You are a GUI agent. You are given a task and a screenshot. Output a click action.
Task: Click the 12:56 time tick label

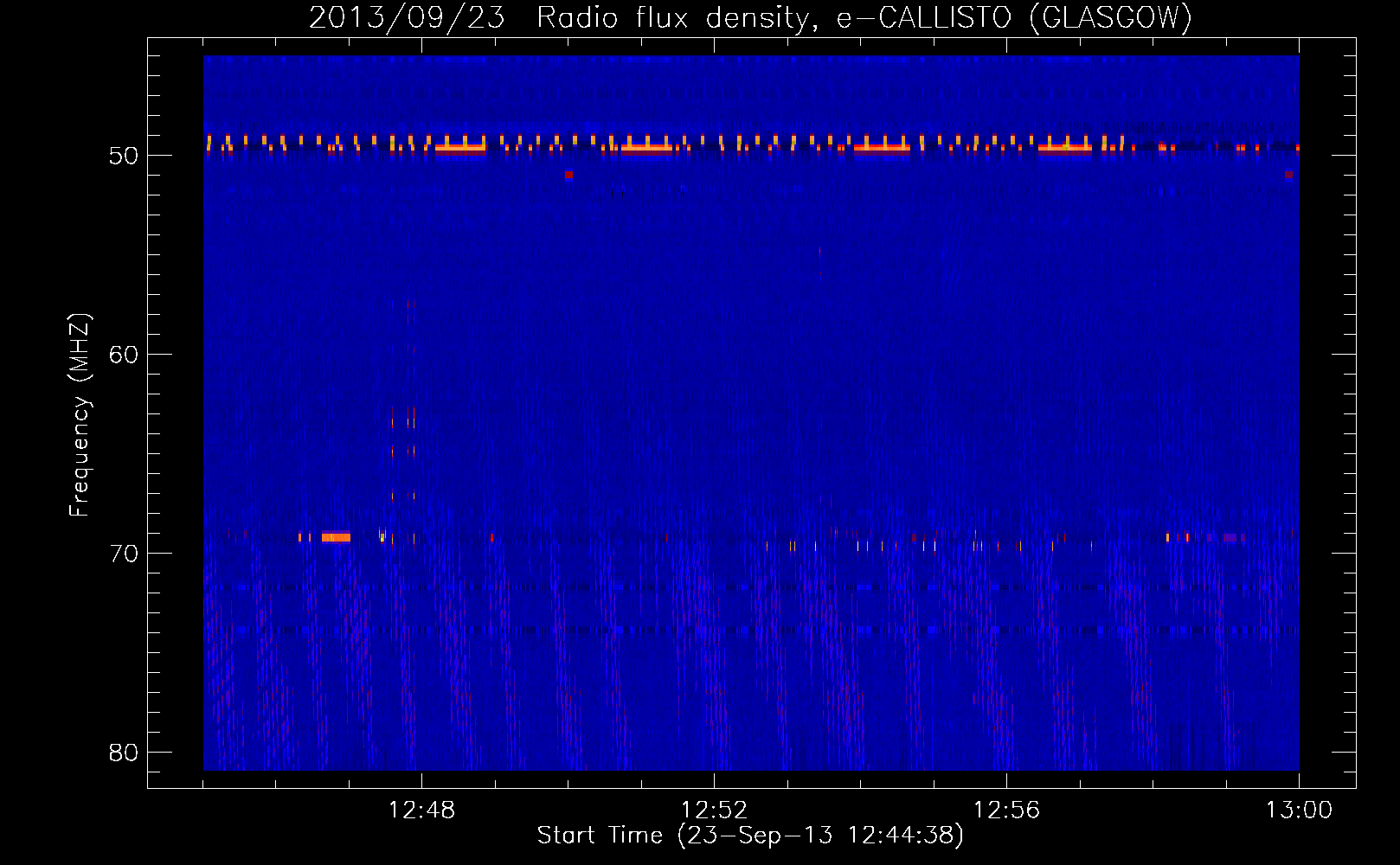click(x=1006, y=811)
